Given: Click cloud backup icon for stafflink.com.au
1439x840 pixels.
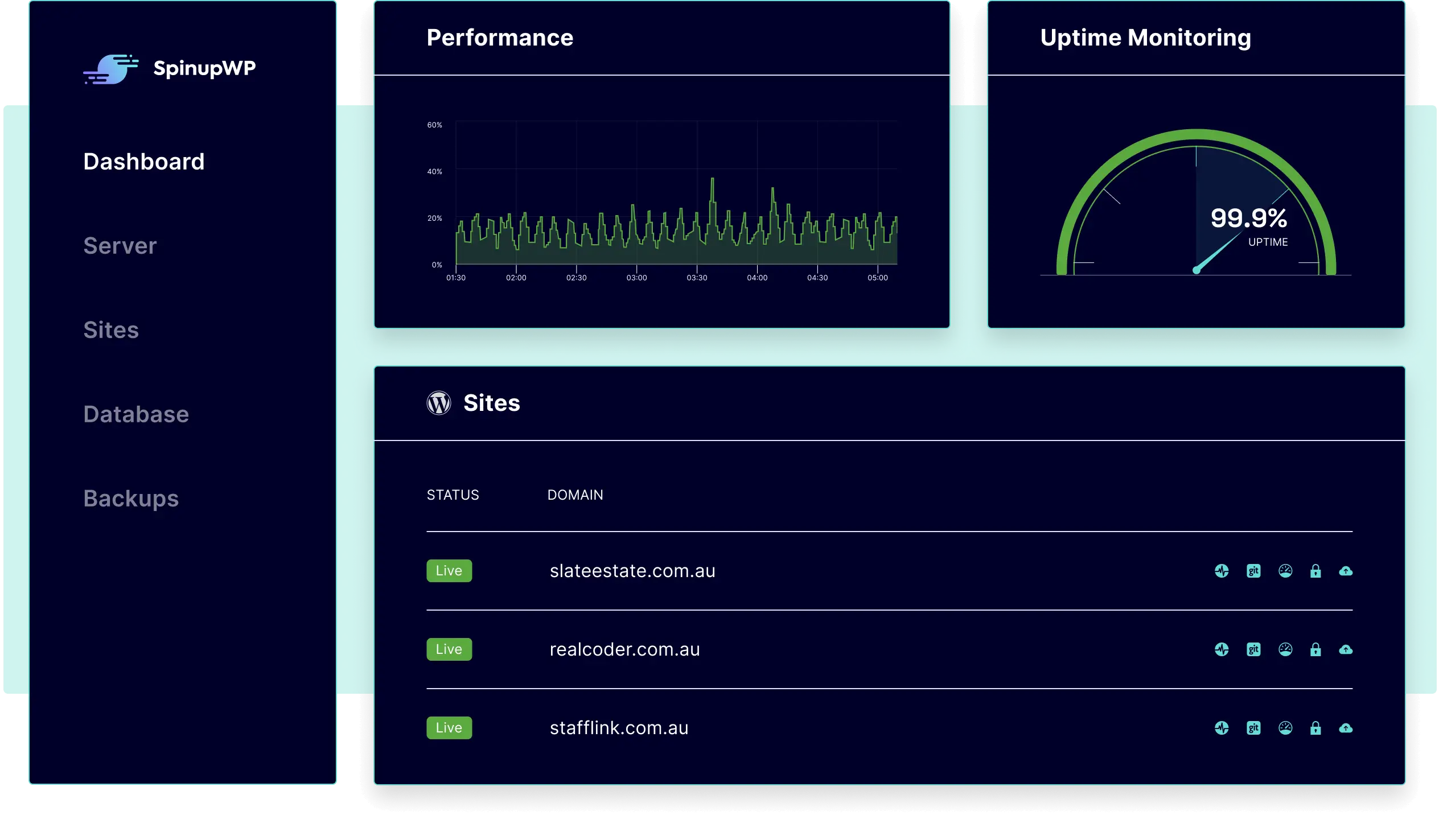Looking at the screenshot, I should coord(1346,728).
